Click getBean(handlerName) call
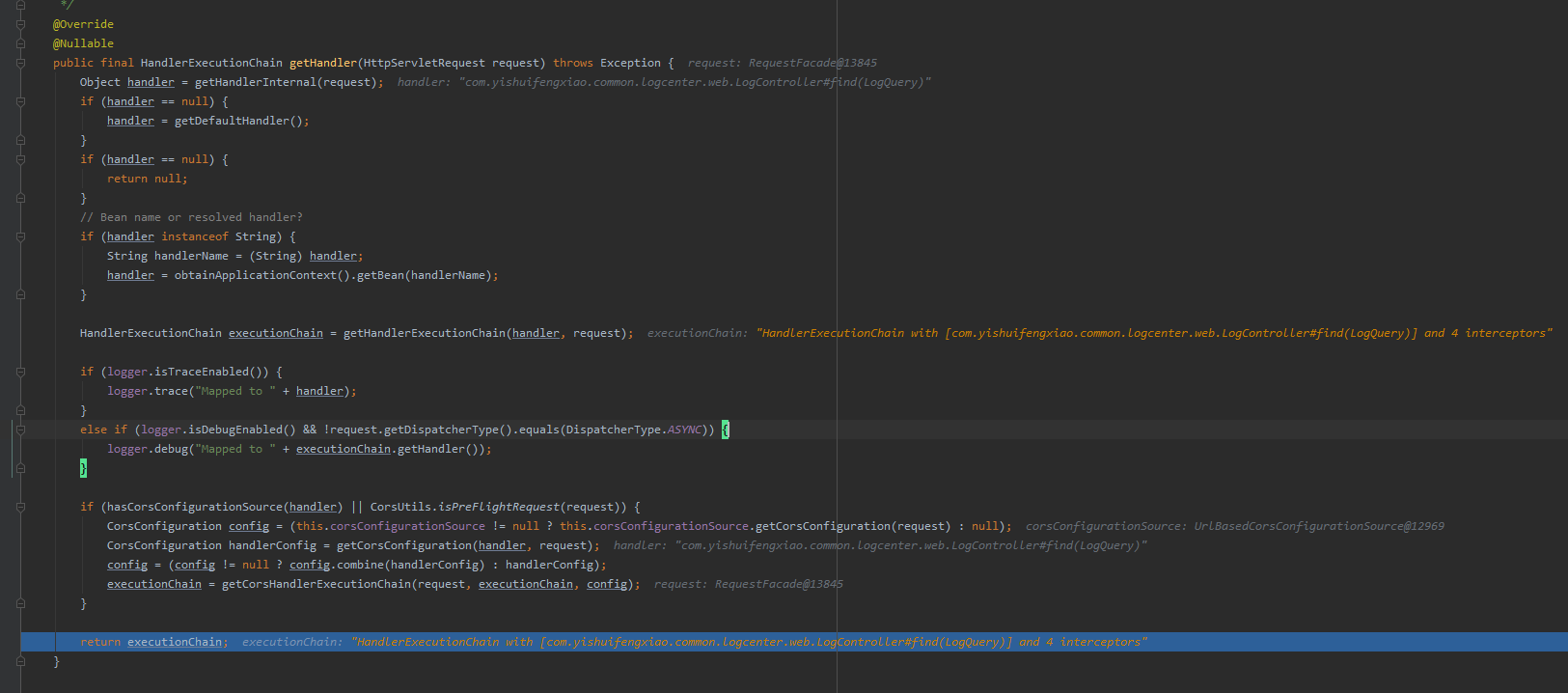Viewport: 1568px width, 693px height. coord(425,275)
